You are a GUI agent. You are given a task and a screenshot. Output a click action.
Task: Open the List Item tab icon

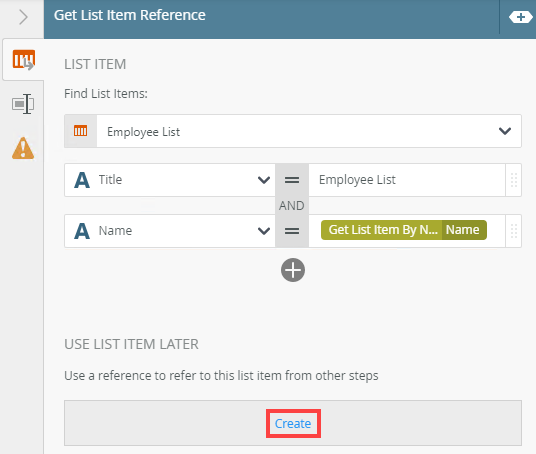[x=23, y=60]
